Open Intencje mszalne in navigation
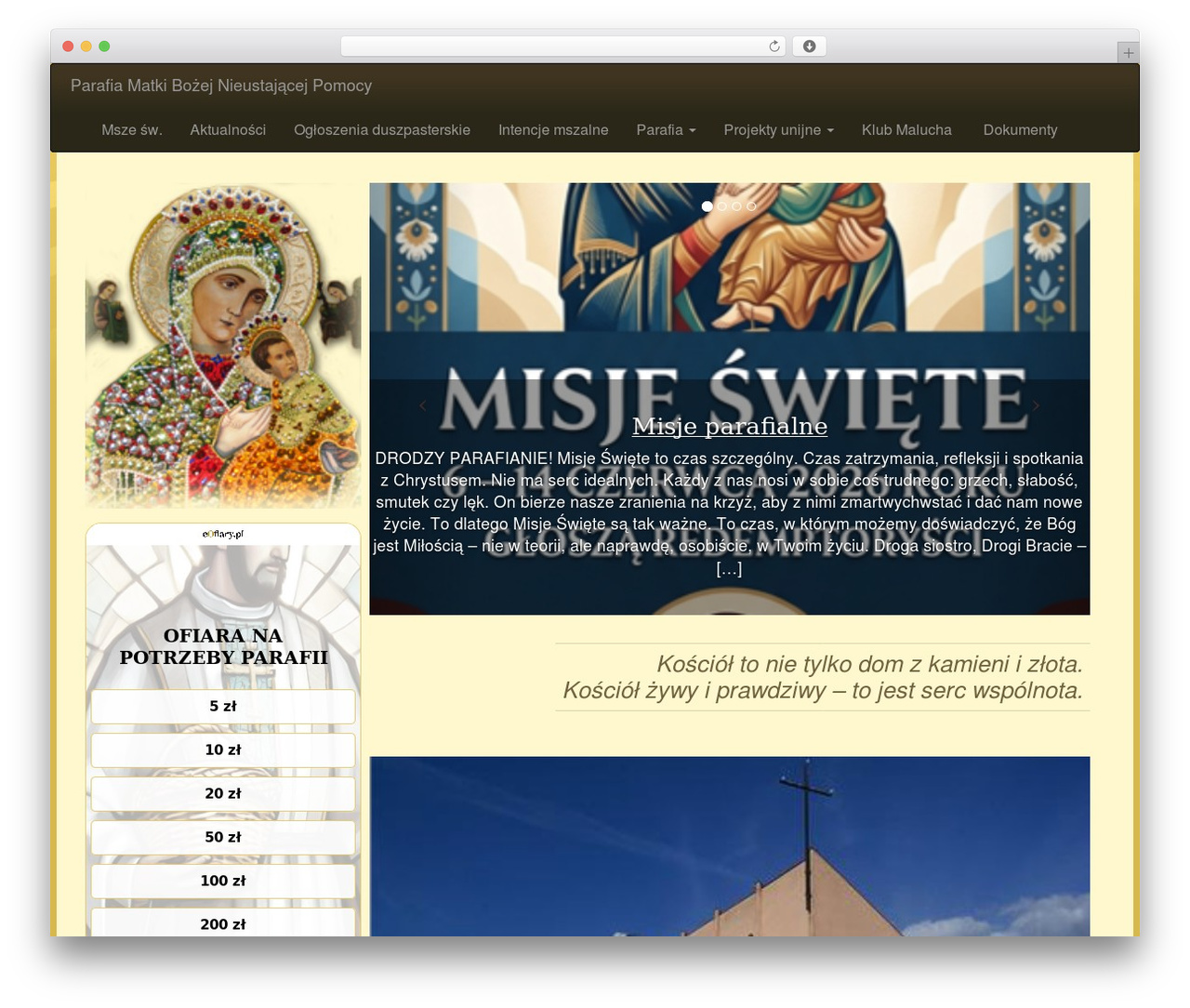Image resolution: width=1190 pixels, height=1008 pixels. 553,130
